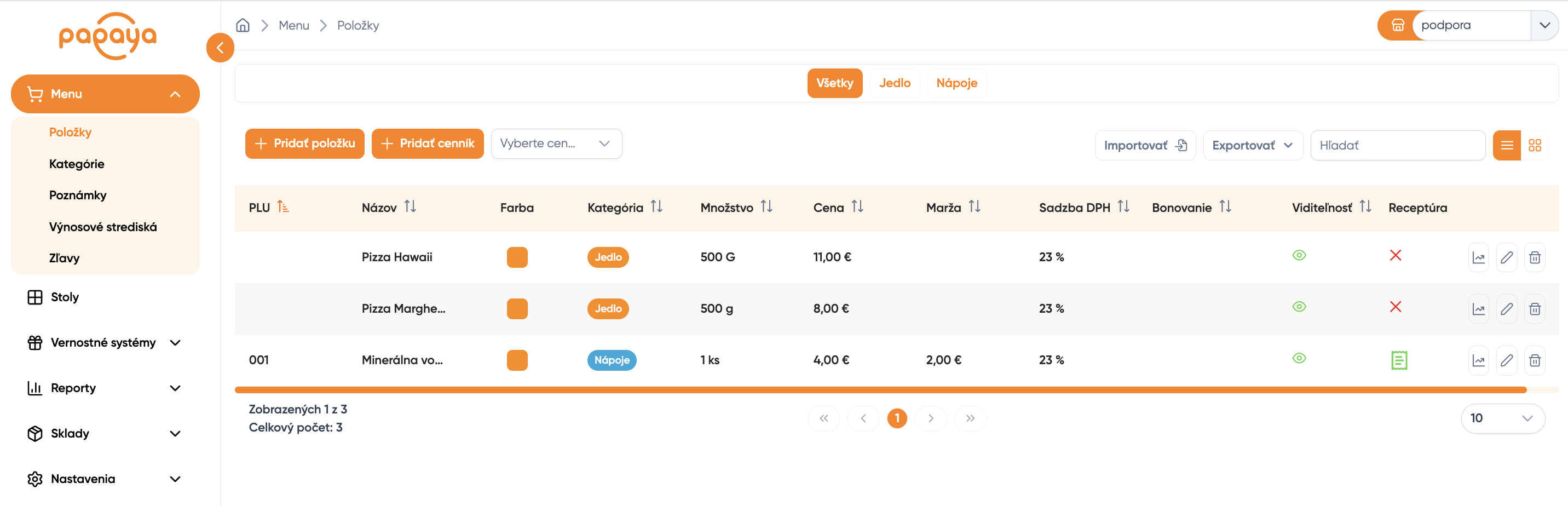Open Zľavy in the sidebar

(64, 258)
